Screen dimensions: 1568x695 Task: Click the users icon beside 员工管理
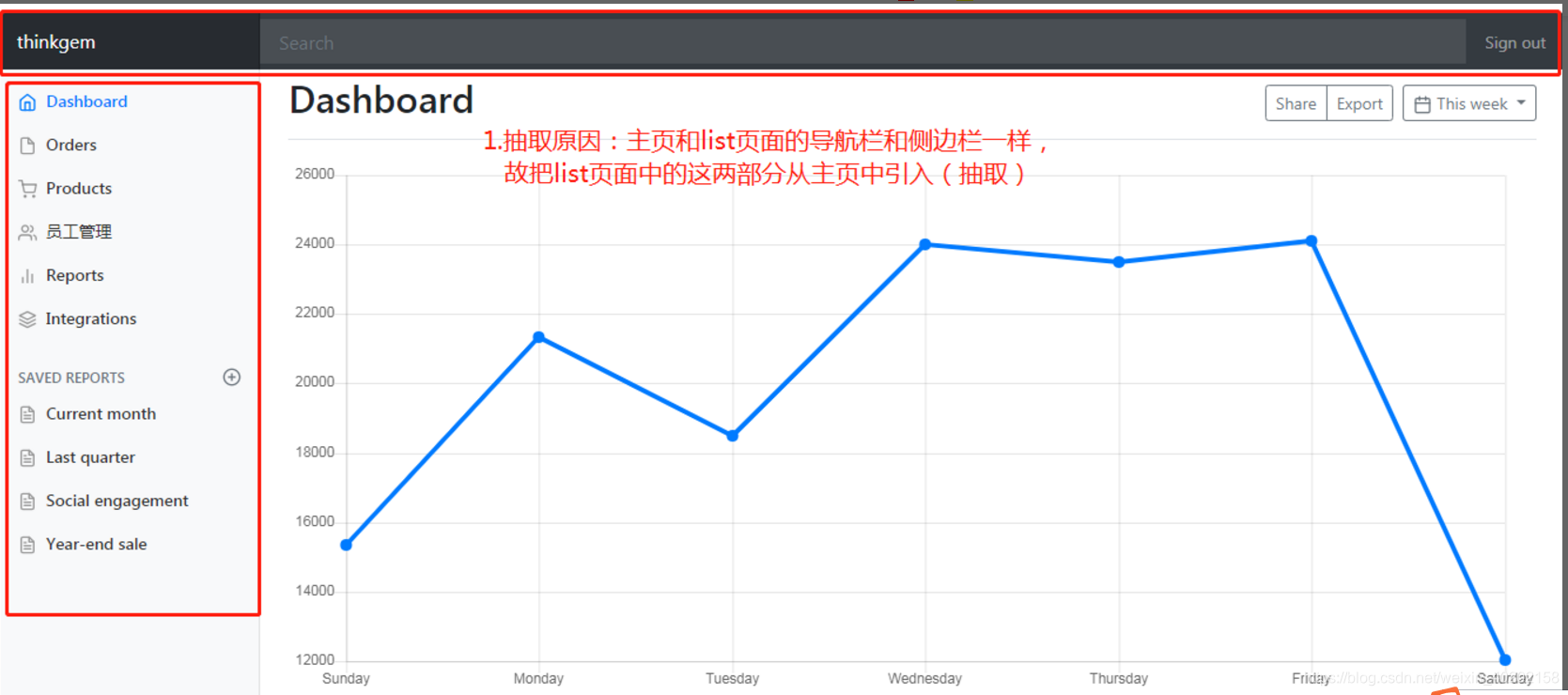click(27, 232)
